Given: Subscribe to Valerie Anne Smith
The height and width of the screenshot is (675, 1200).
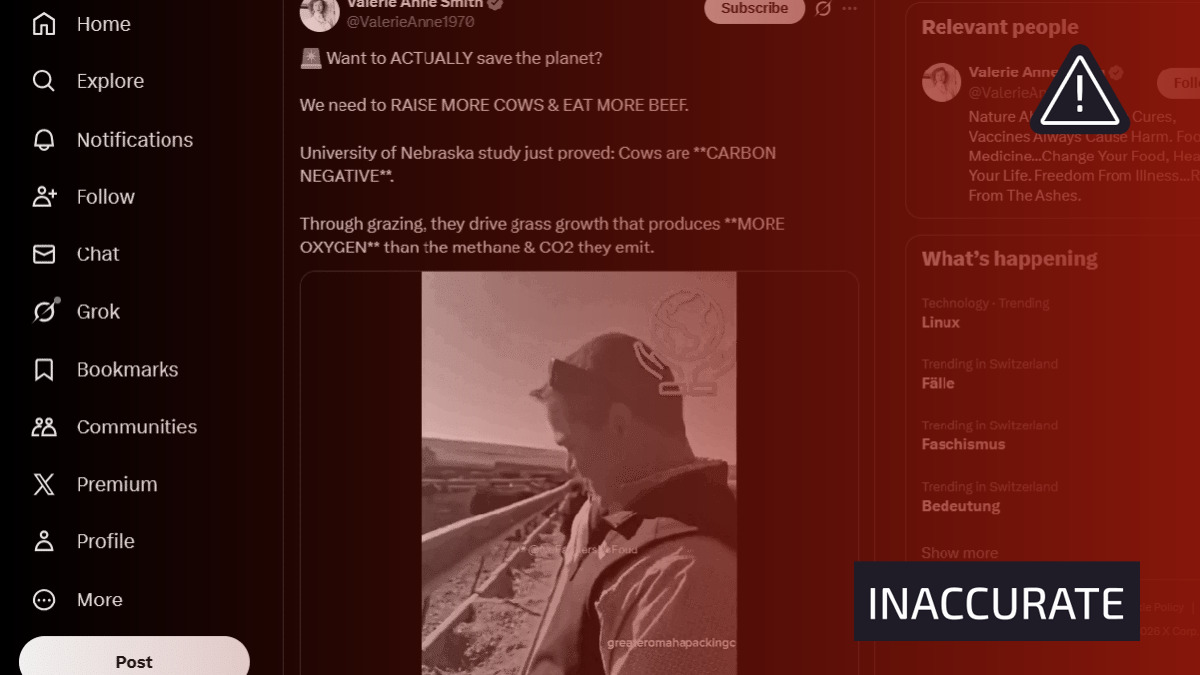Looking at the screenshot, I should click(x=755, y=9).
